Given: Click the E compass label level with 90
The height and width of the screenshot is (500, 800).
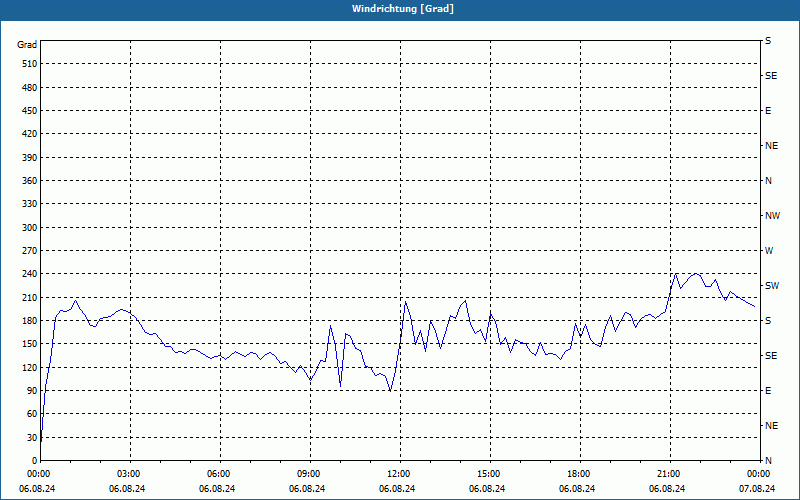Looking at the screenshot, I should pos(768,391).
